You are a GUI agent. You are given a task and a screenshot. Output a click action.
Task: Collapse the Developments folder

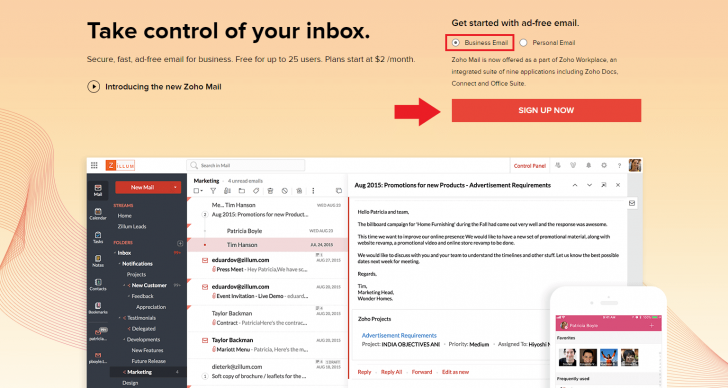(x=124, y=340)
